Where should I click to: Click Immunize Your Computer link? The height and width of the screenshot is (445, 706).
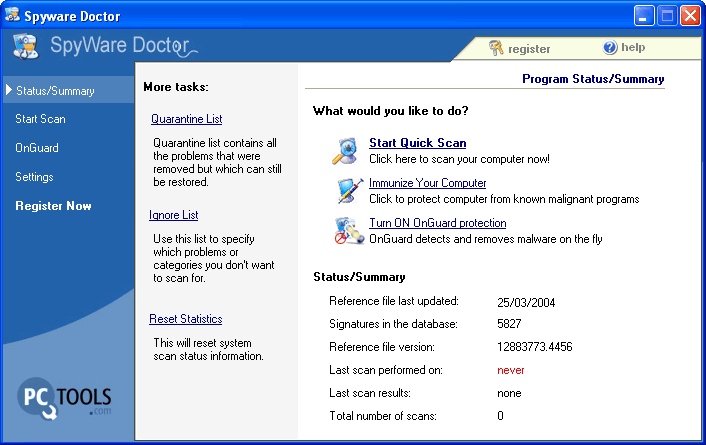(x=427, y=183)
